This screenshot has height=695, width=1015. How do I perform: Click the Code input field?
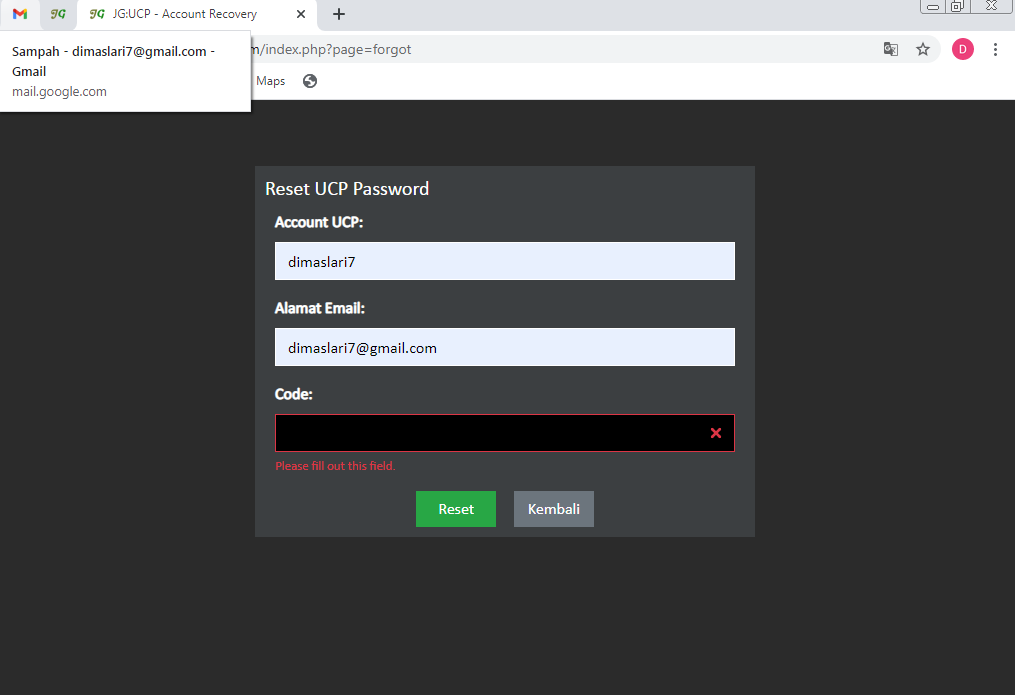coord(505,433)
